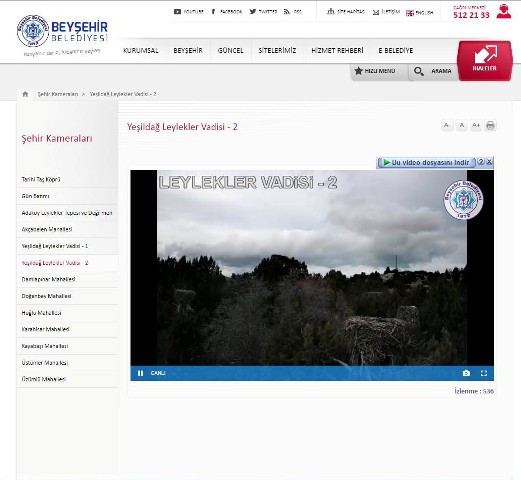Expand the E Belediye menu

[x=395, y=50]
